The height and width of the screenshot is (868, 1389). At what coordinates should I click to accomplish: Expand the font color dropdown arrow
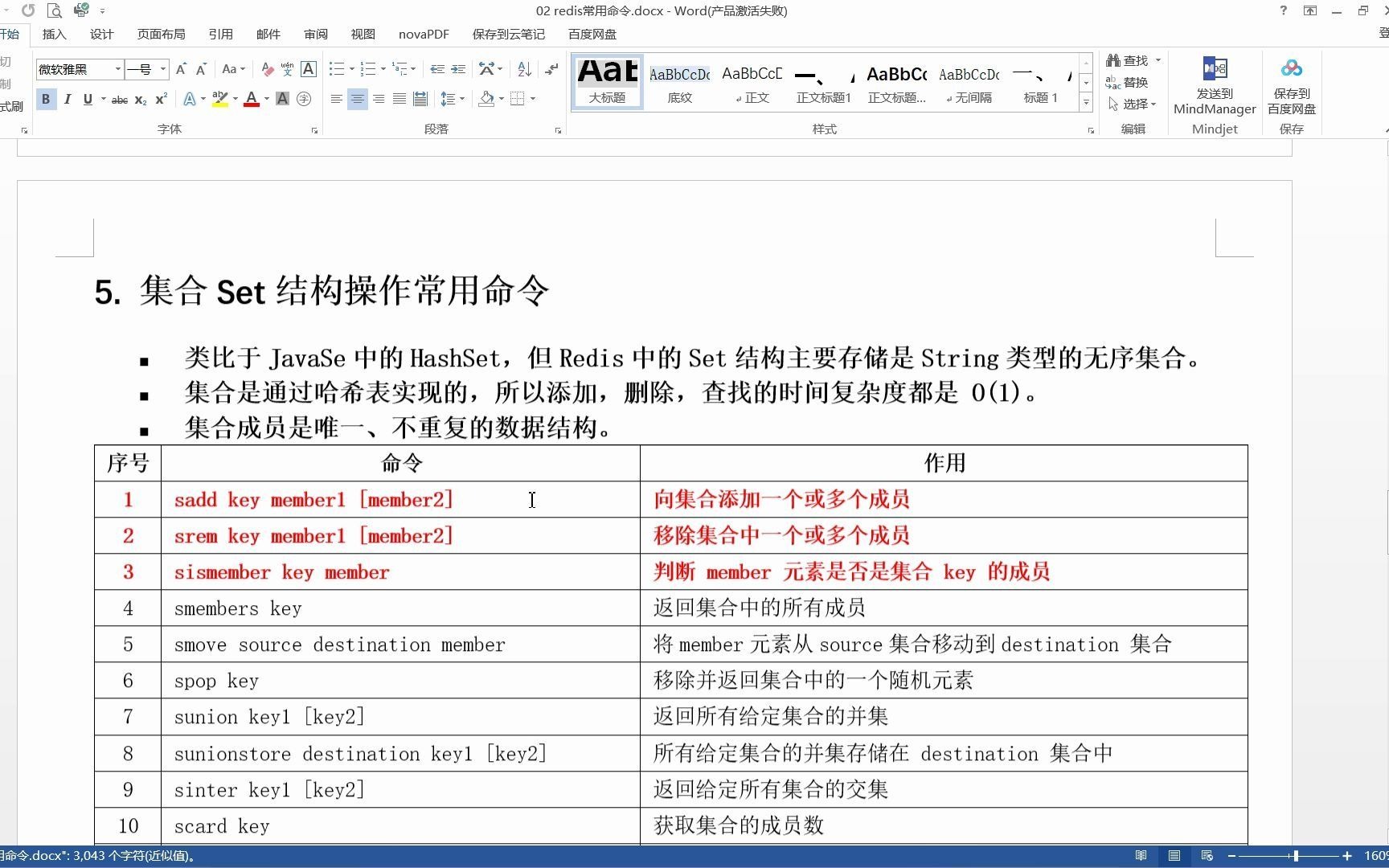[x=265, y=99]
